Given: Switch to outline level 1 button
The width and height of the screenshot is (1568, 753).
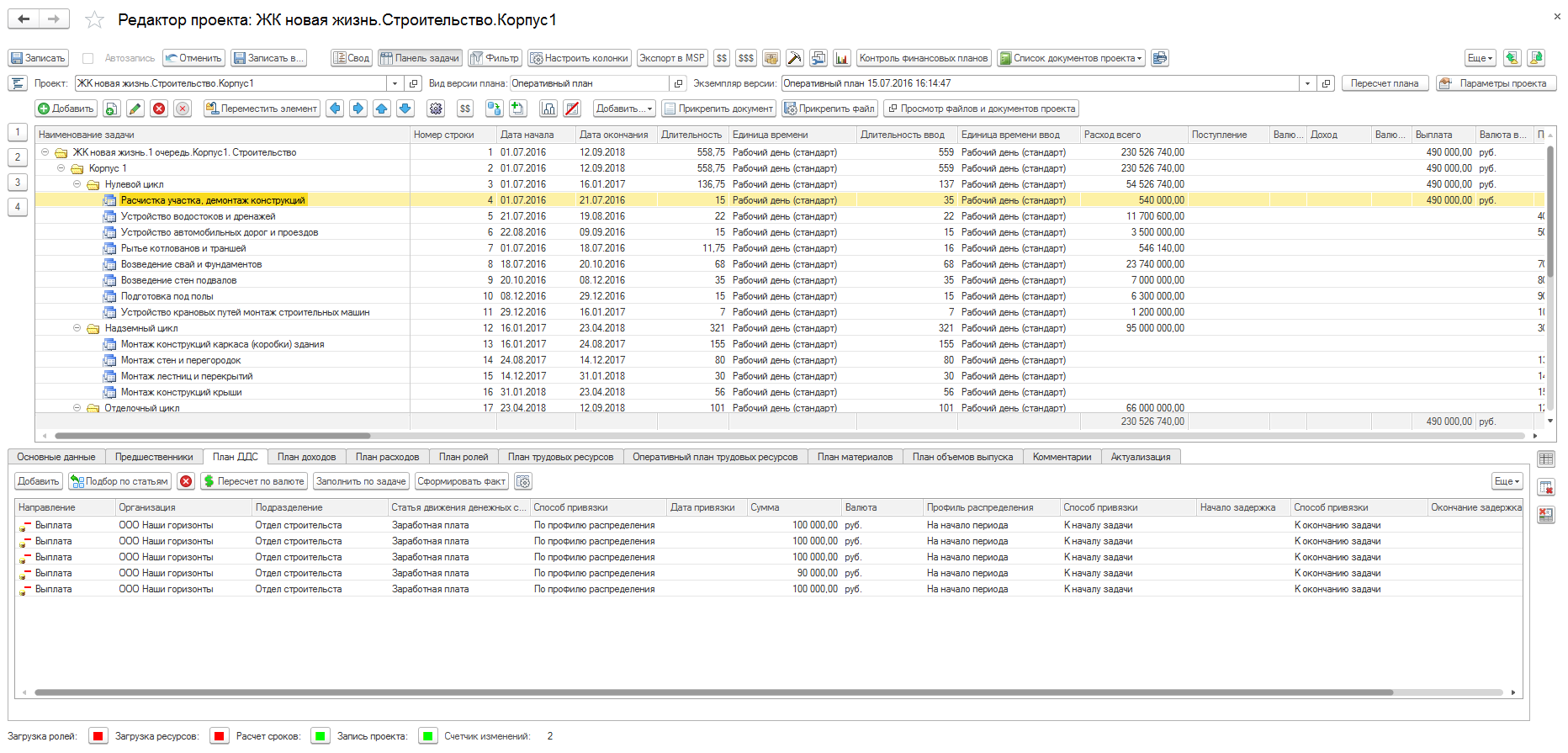Looking at the screenshot, I should click(x=18, y=132).
